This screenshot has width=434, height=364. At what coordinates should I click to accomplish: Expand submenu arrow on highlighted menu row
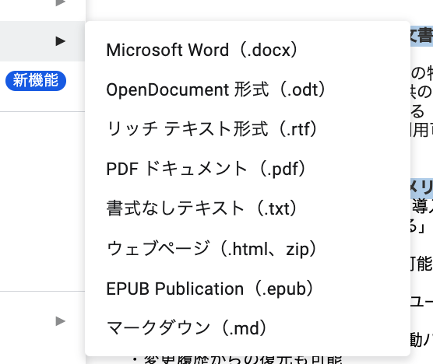60,41
